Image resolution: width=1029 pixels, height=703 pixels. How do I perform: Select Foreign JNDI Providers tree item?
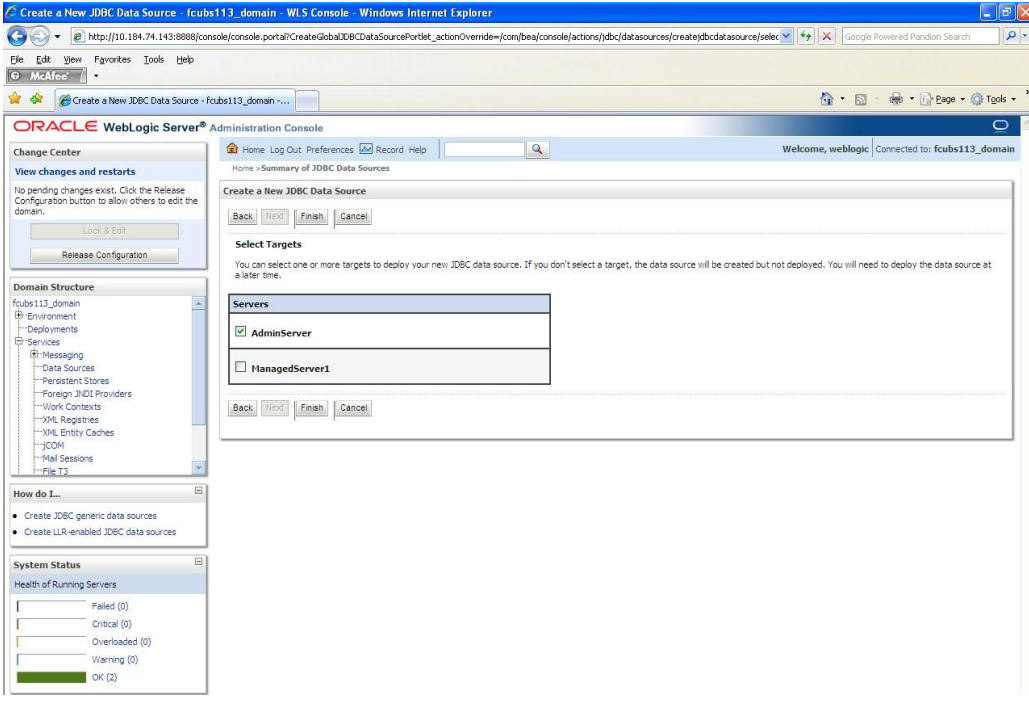87,394
